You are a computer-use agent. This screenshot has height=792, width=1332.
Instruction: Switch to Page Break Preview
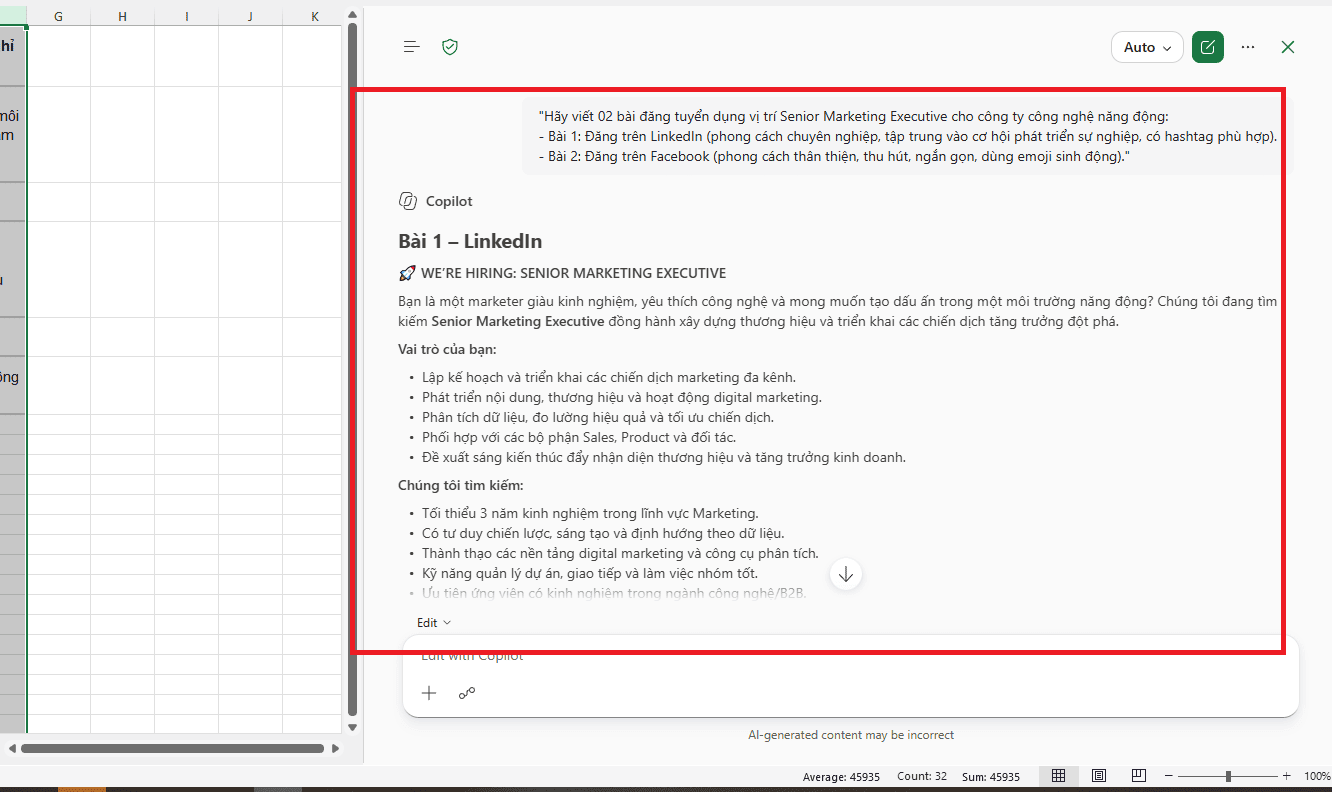pyautogui.click(x=1139, y=776)
